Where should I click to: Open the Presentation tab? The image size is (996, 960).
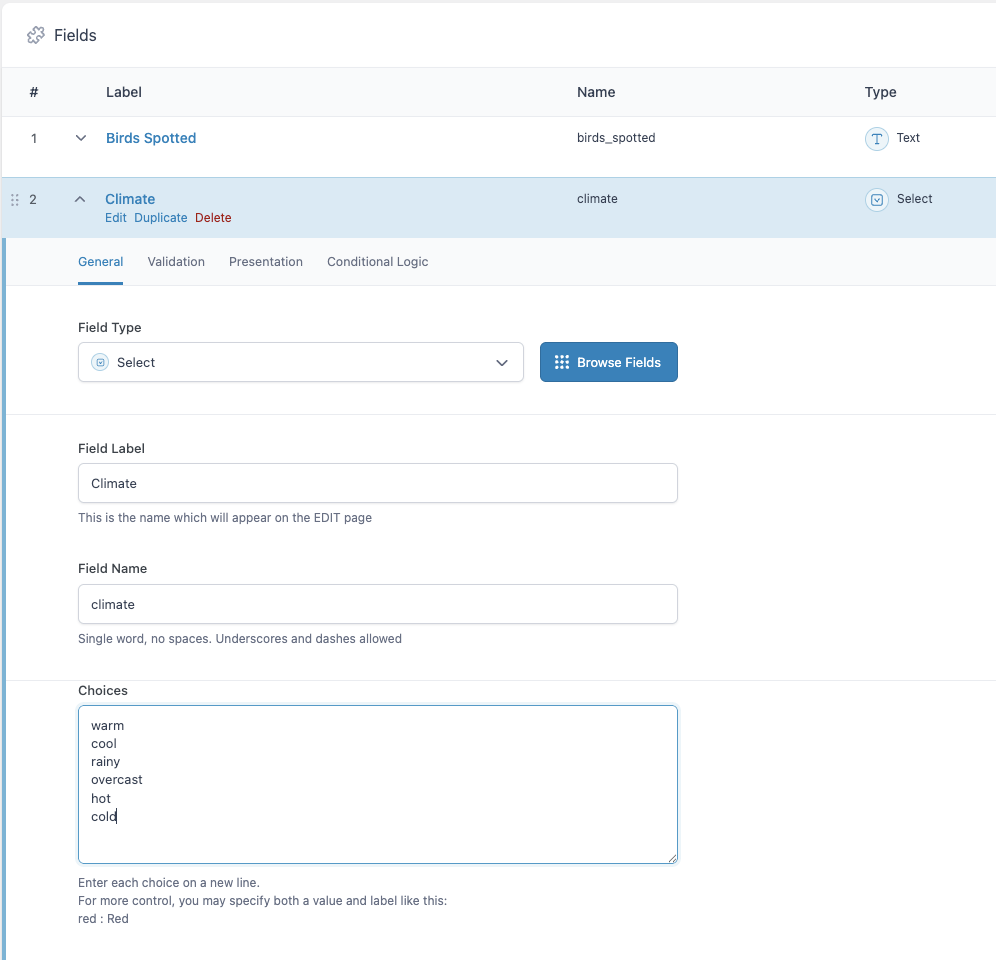[x=266, y=262]
